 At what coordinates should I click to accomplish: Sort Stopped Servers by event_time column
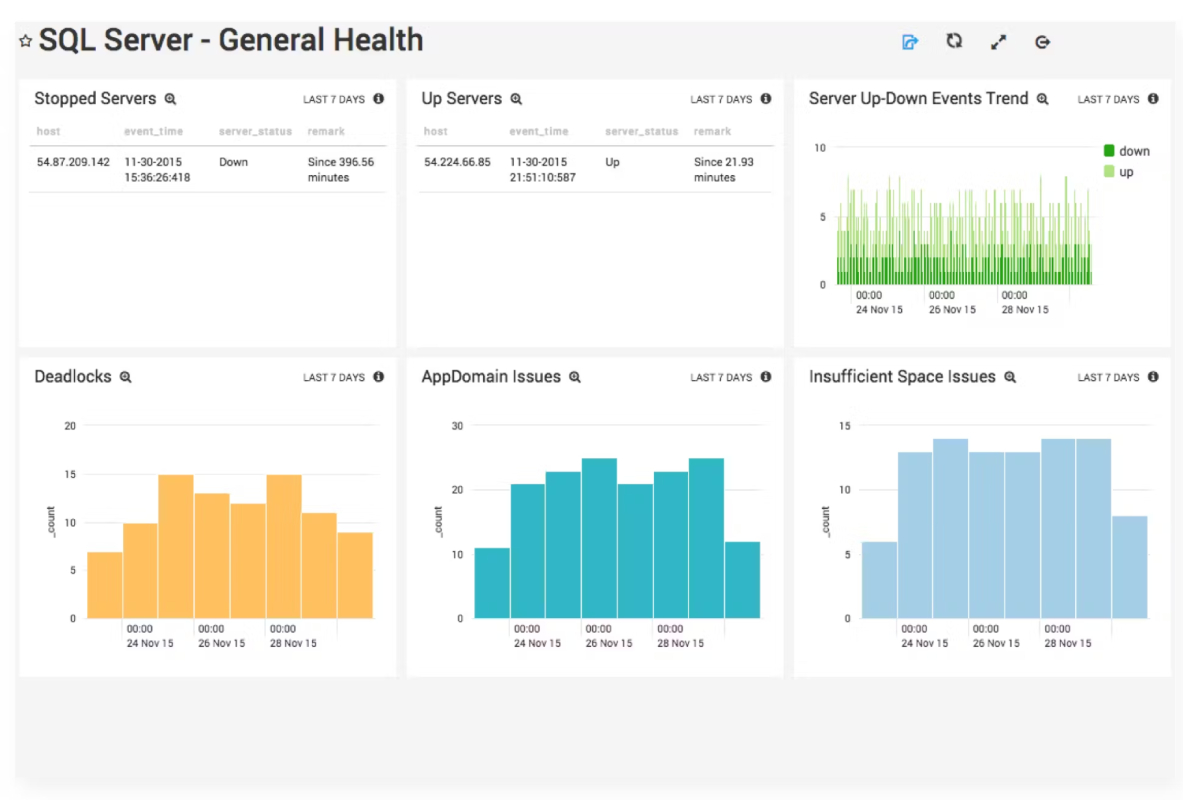[153, 131]
